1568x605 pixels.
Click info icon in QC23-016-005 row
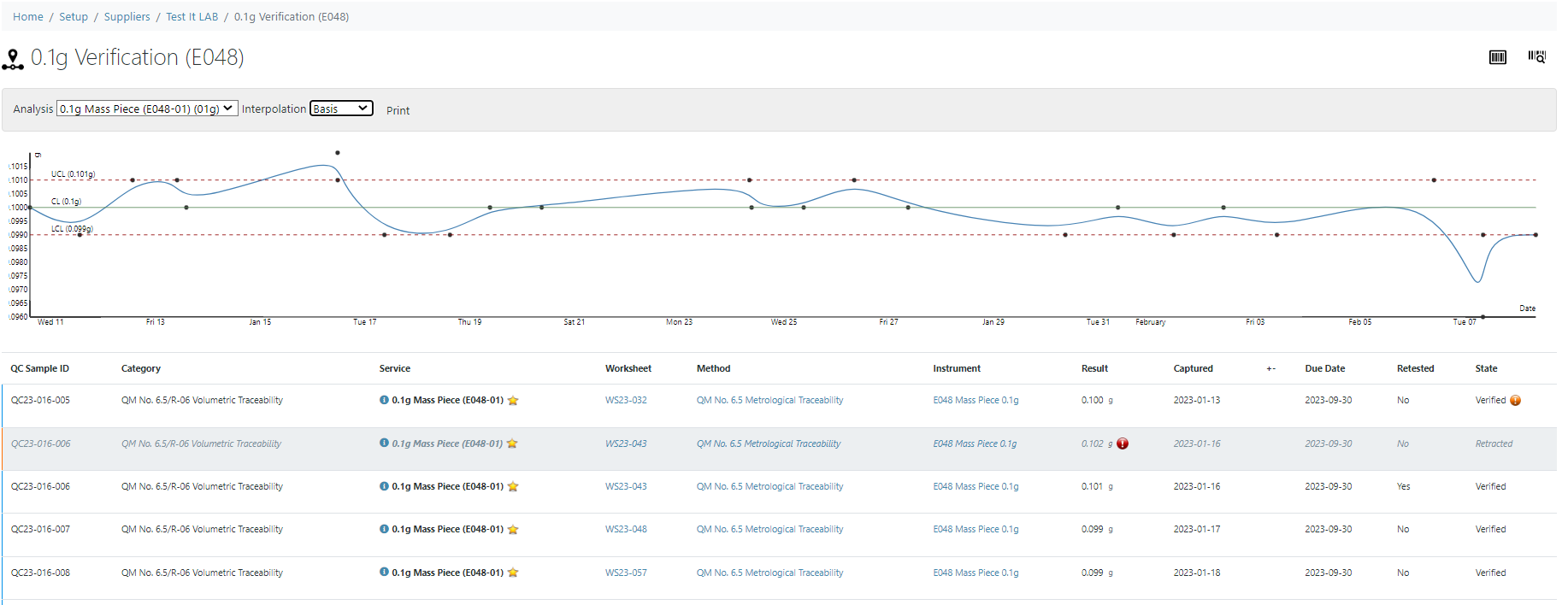pos(384,400)
